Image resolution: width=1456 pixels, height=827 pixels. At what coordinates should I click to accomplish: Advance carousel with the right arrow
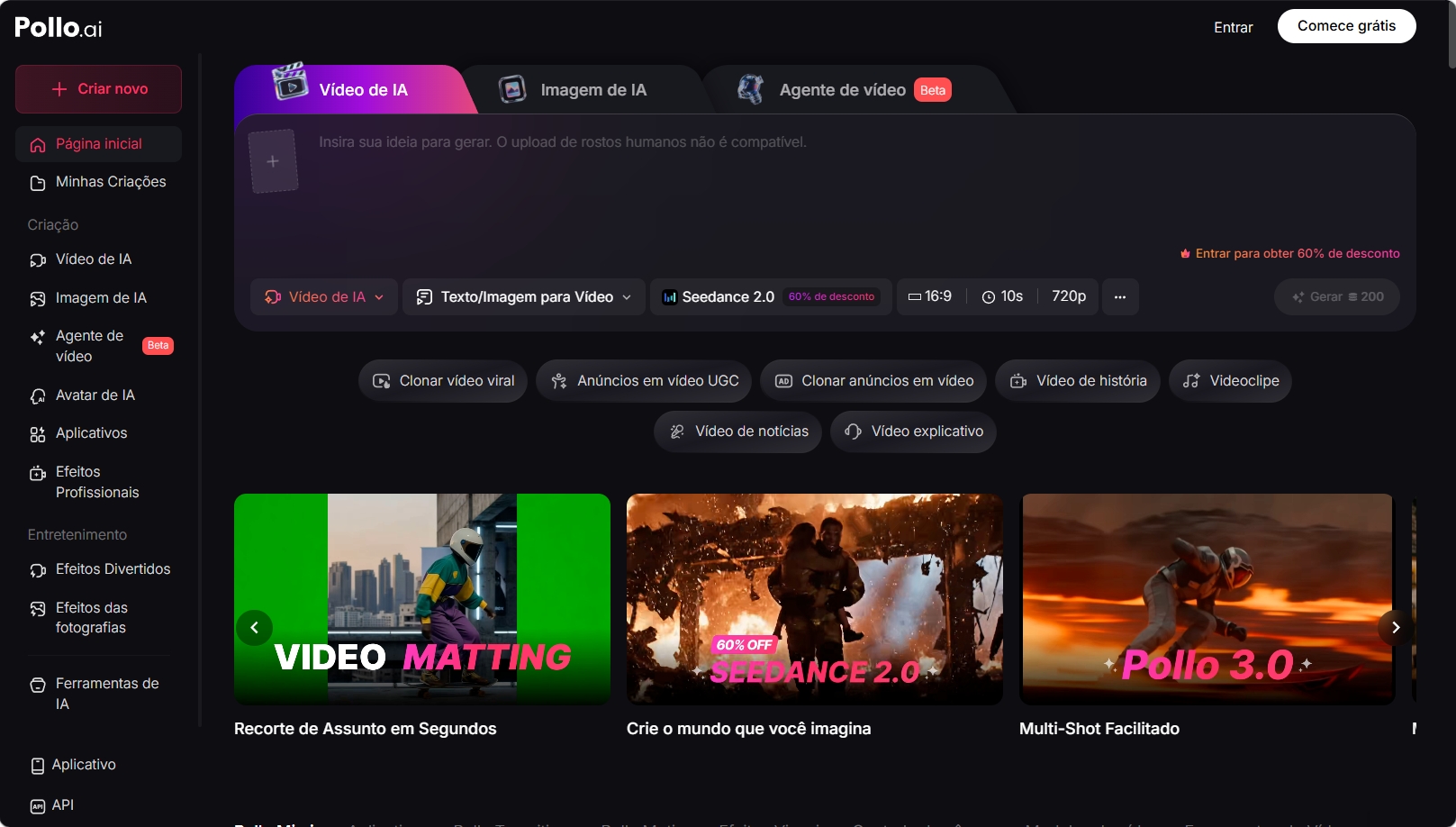[x=1395, y=628]
